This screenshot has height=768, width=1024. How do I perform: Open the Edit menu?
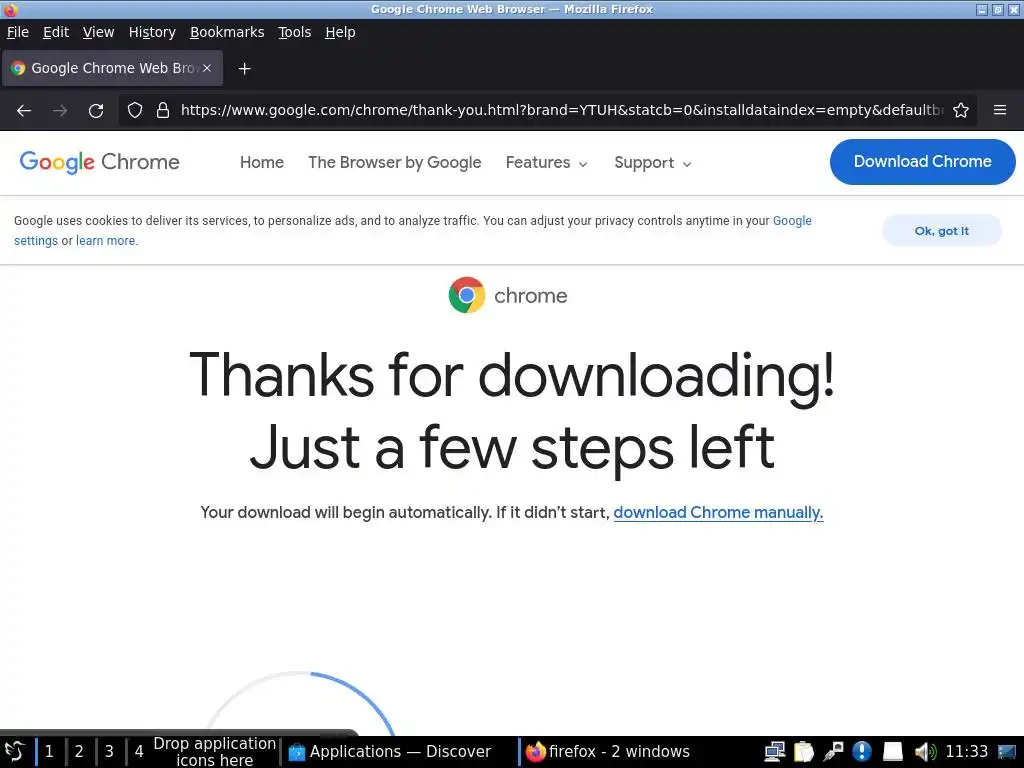pyautogui.click(x=56, y=32)
